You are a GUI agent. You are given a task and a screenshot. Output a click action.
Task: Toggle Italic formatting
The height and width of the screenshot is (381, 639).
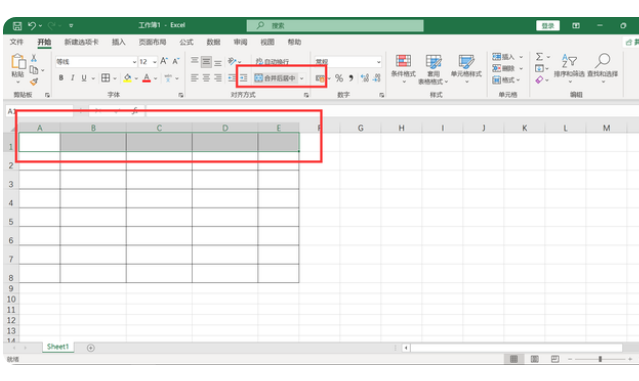coord(73,78)
